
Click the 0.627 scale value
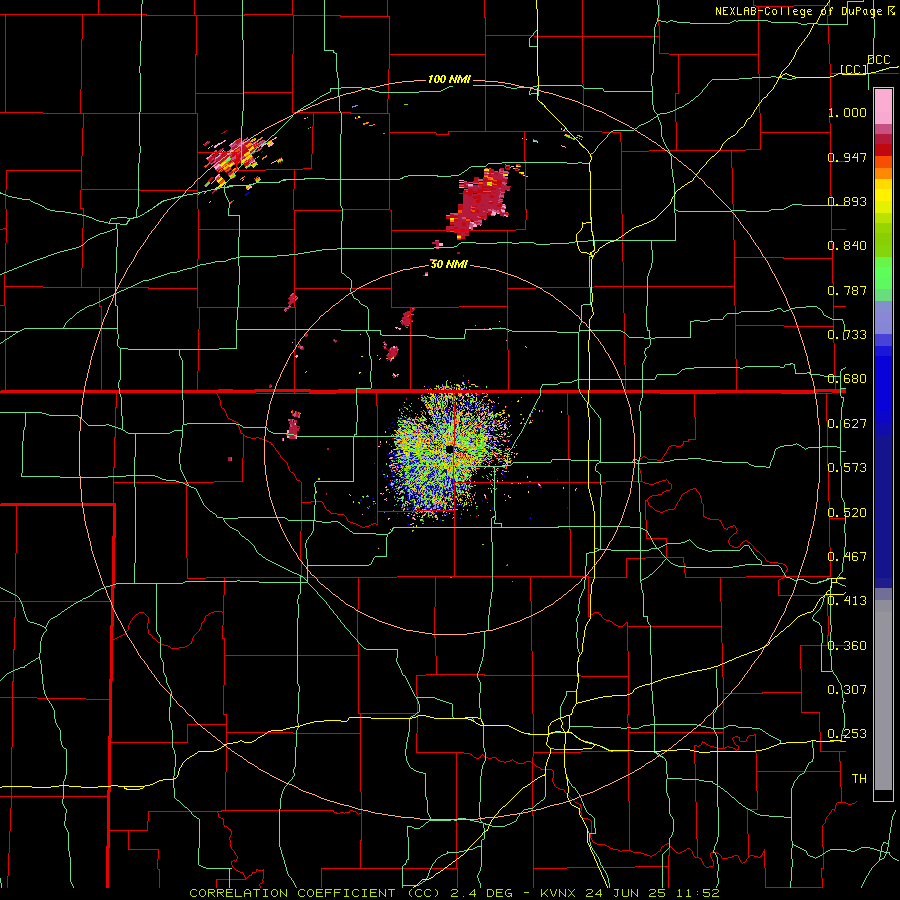click(x=847, y=424)
